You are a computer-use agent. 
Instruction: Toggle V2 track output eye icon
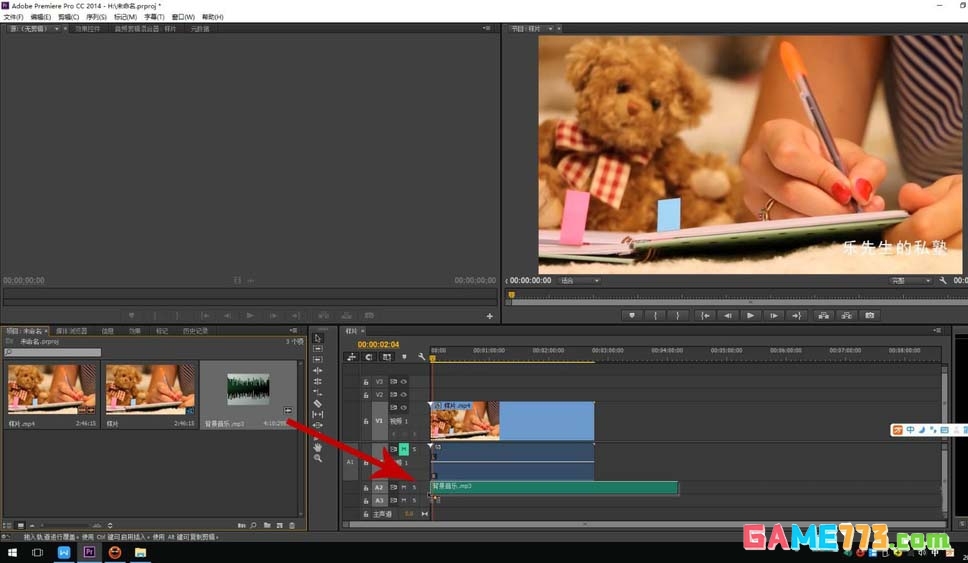[404, 394]
